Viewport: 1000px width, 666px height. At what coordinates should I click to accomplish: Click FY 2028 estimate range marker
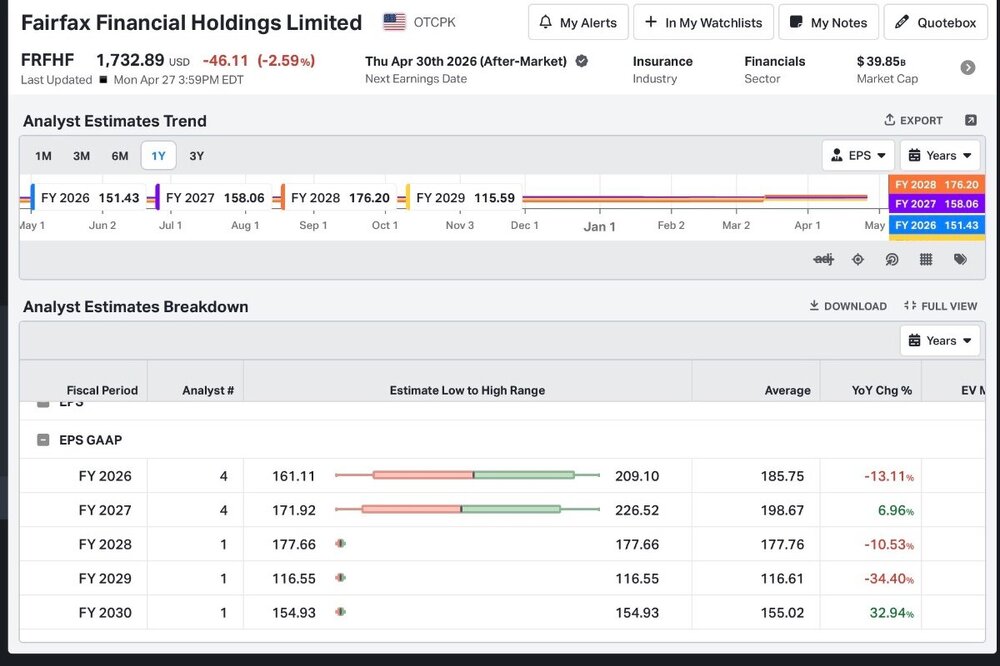[341, 544]
